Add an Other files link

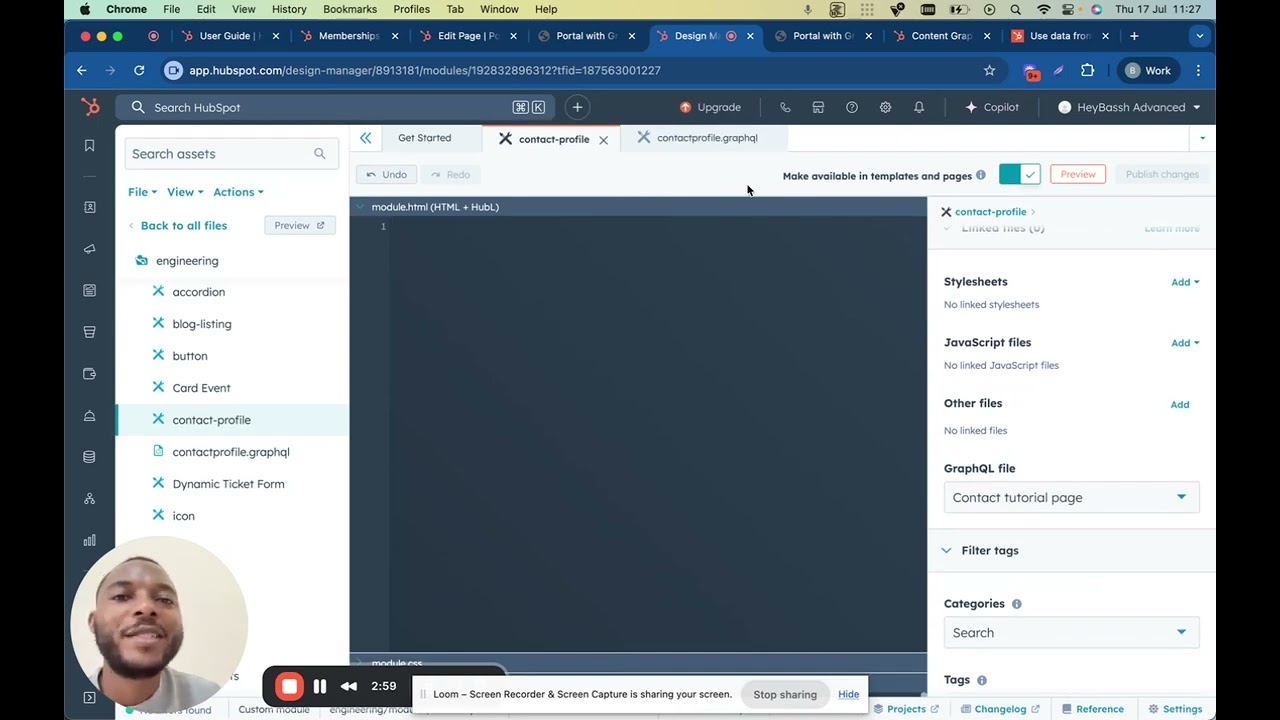[x=1180, y=405]
